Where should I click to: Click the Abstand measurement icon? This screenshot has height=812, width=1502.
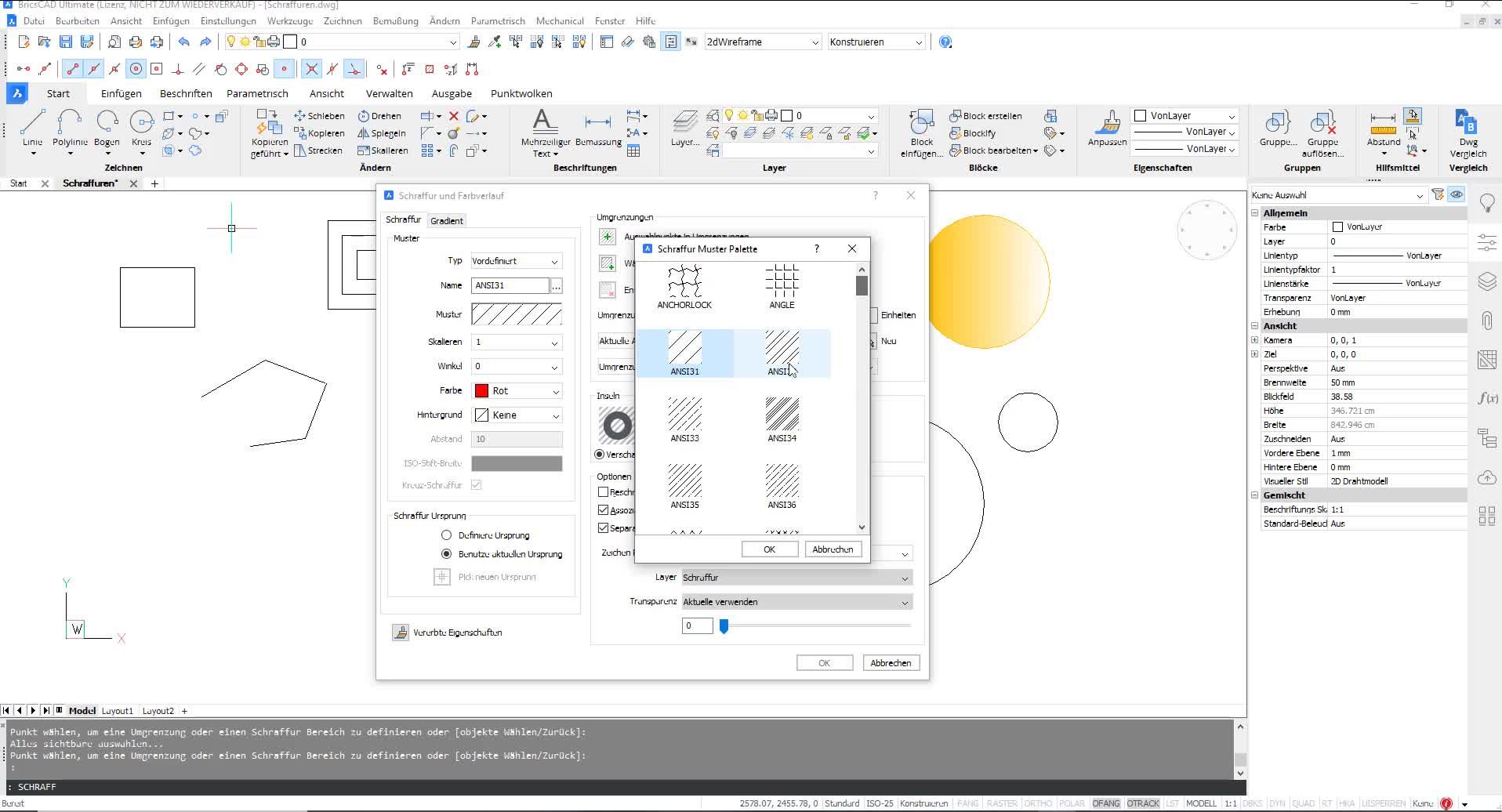pos(1383,129)
